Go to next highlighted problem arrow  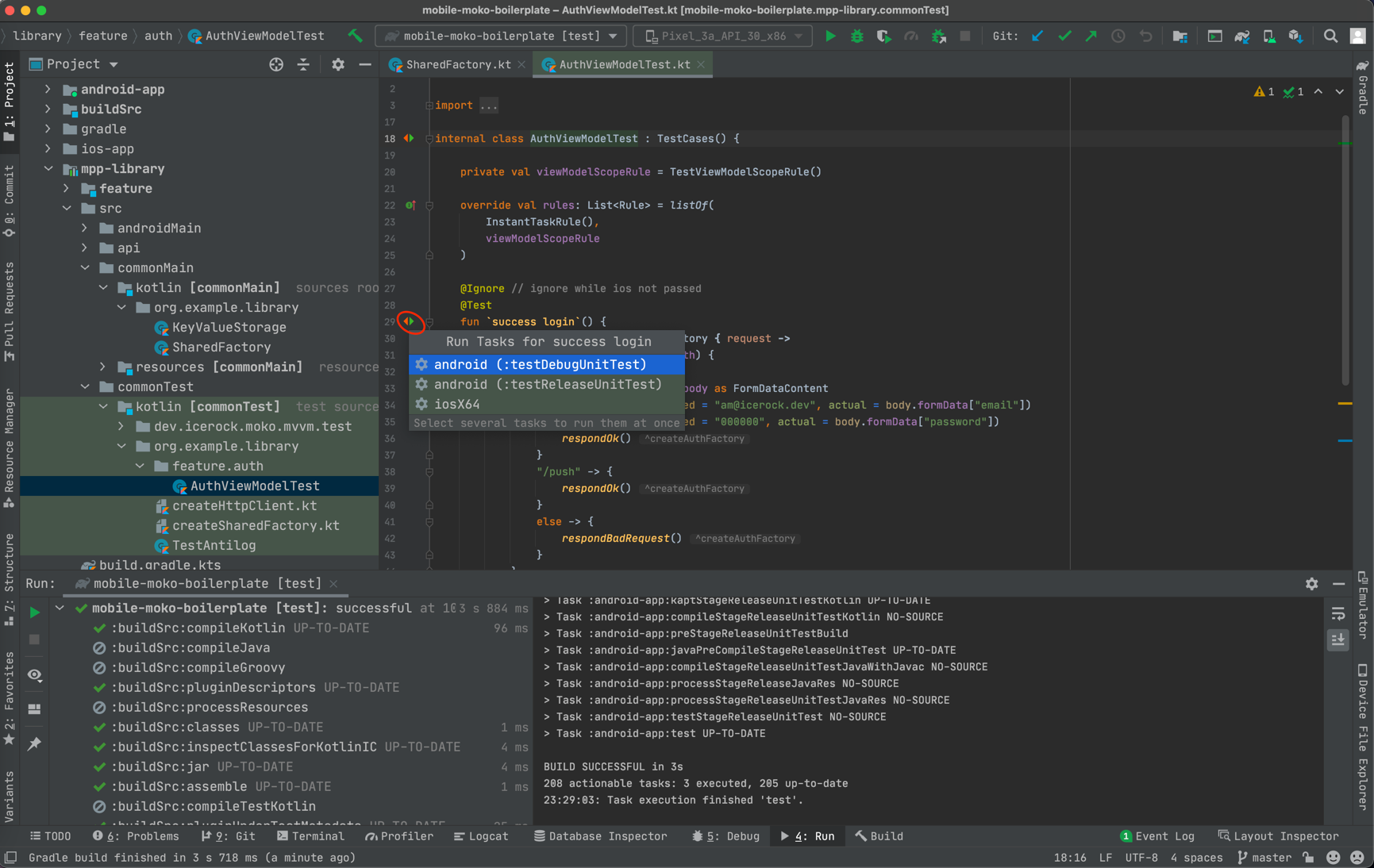click(1340, 92)
